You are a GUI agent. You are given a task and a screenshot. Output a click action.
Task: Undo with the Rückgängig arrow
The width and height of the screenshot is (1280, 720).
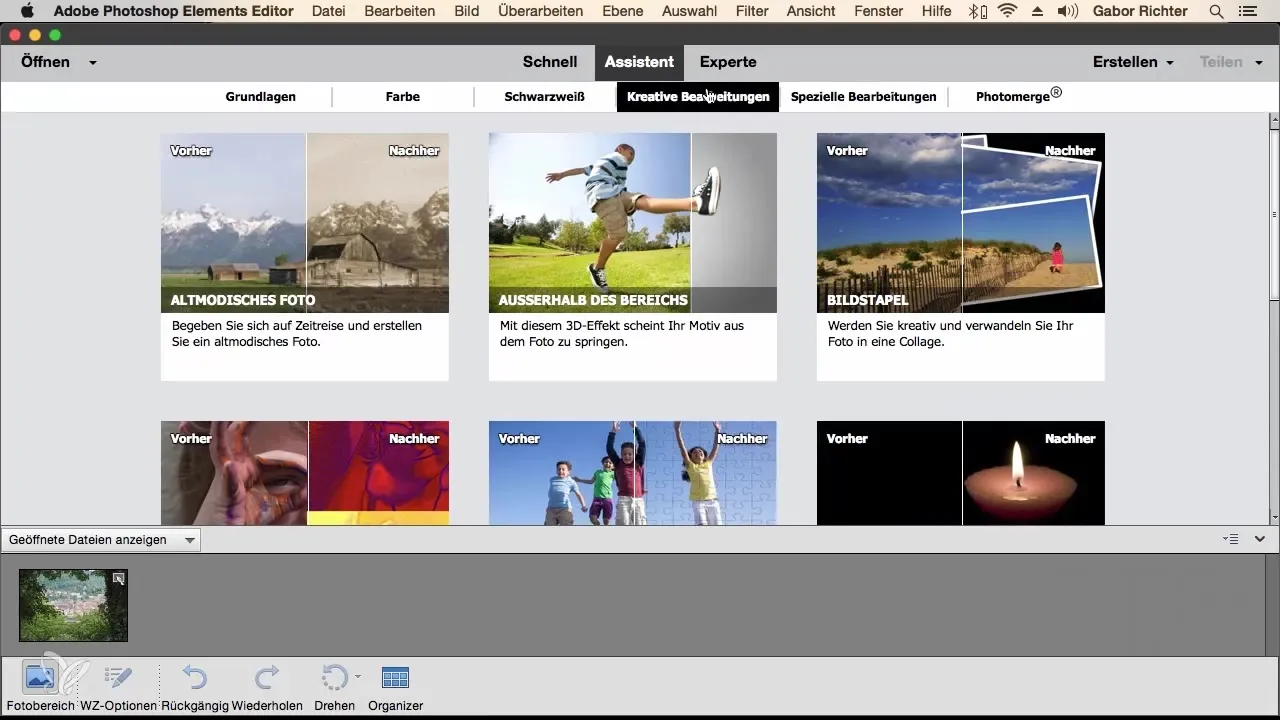(x=193, y=679)
